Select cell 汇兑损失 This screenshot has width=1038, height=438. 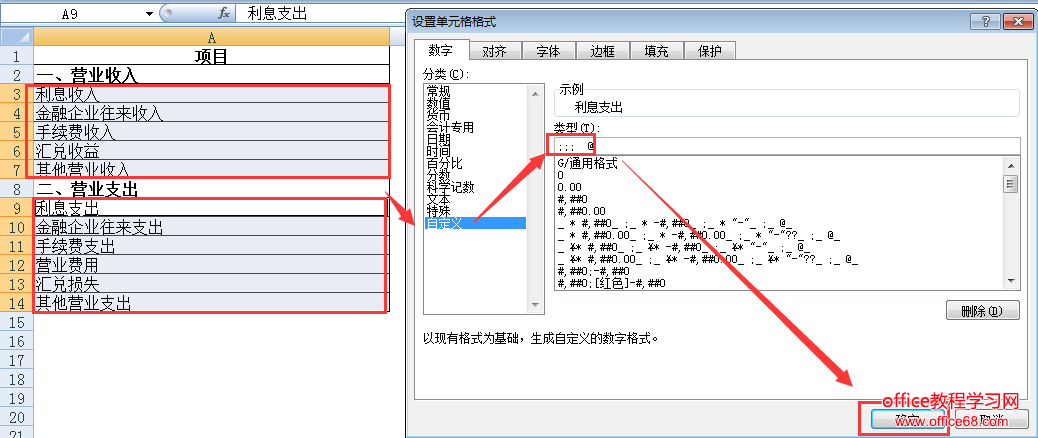[x=211, y=285]
